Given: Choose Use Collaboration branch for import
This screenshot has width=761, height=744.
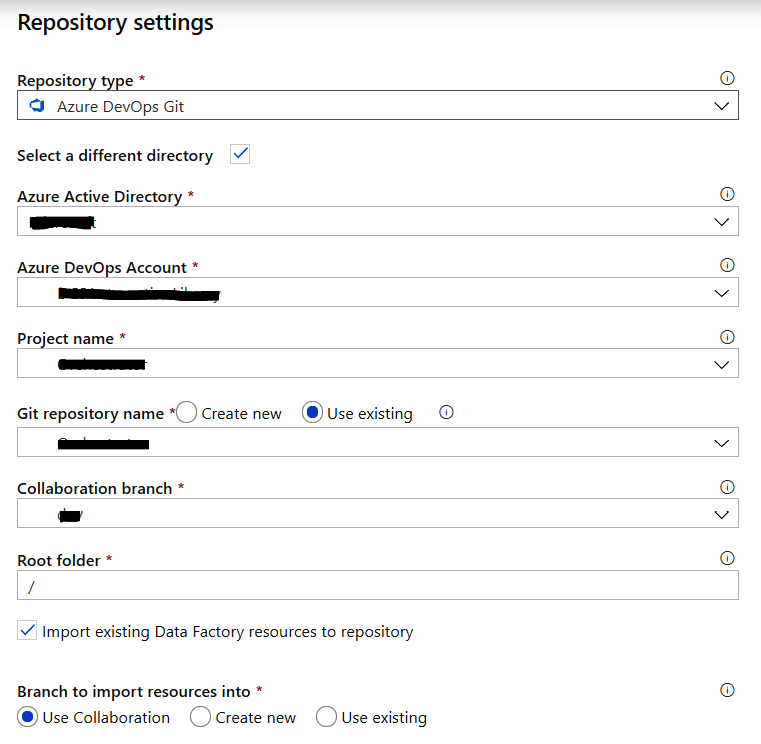Looking at the screenshot, I should (x=28, y=717).
